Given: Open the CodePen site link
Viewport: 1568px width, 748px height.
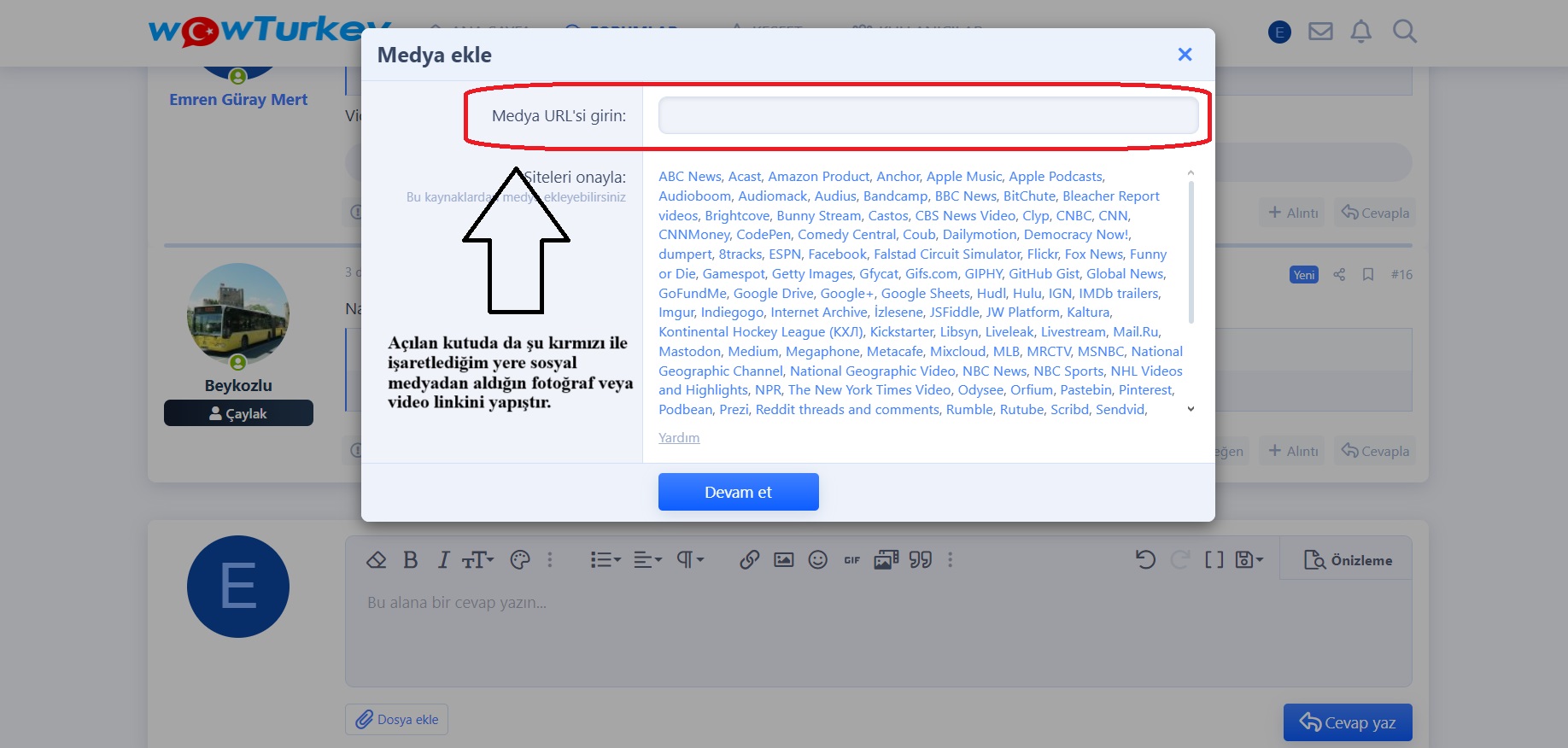Looking at the screenshot, I should [764, 234].
